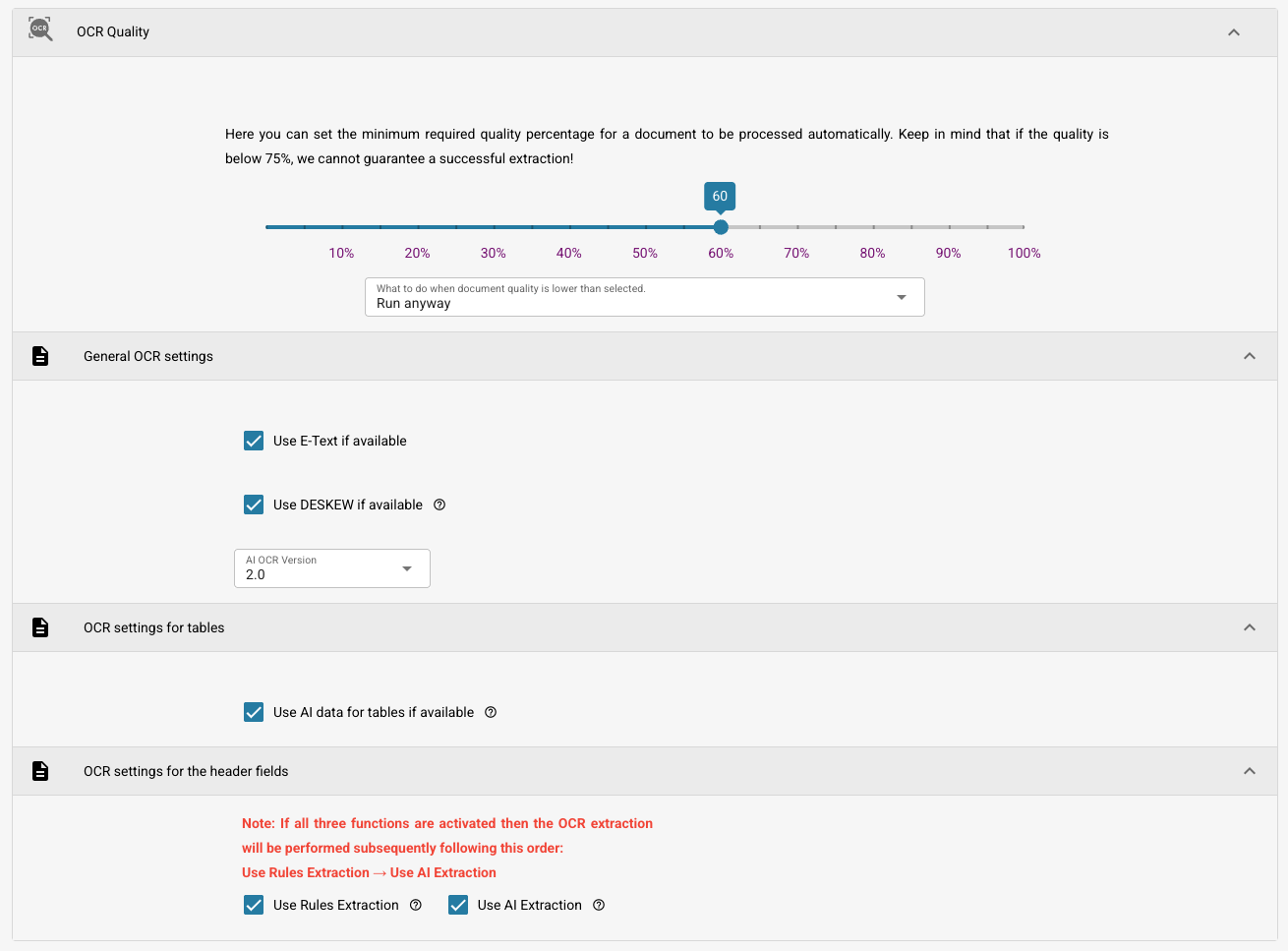
Task: Open help icon next to Use AI Extraction
Action: click(599, 905)
